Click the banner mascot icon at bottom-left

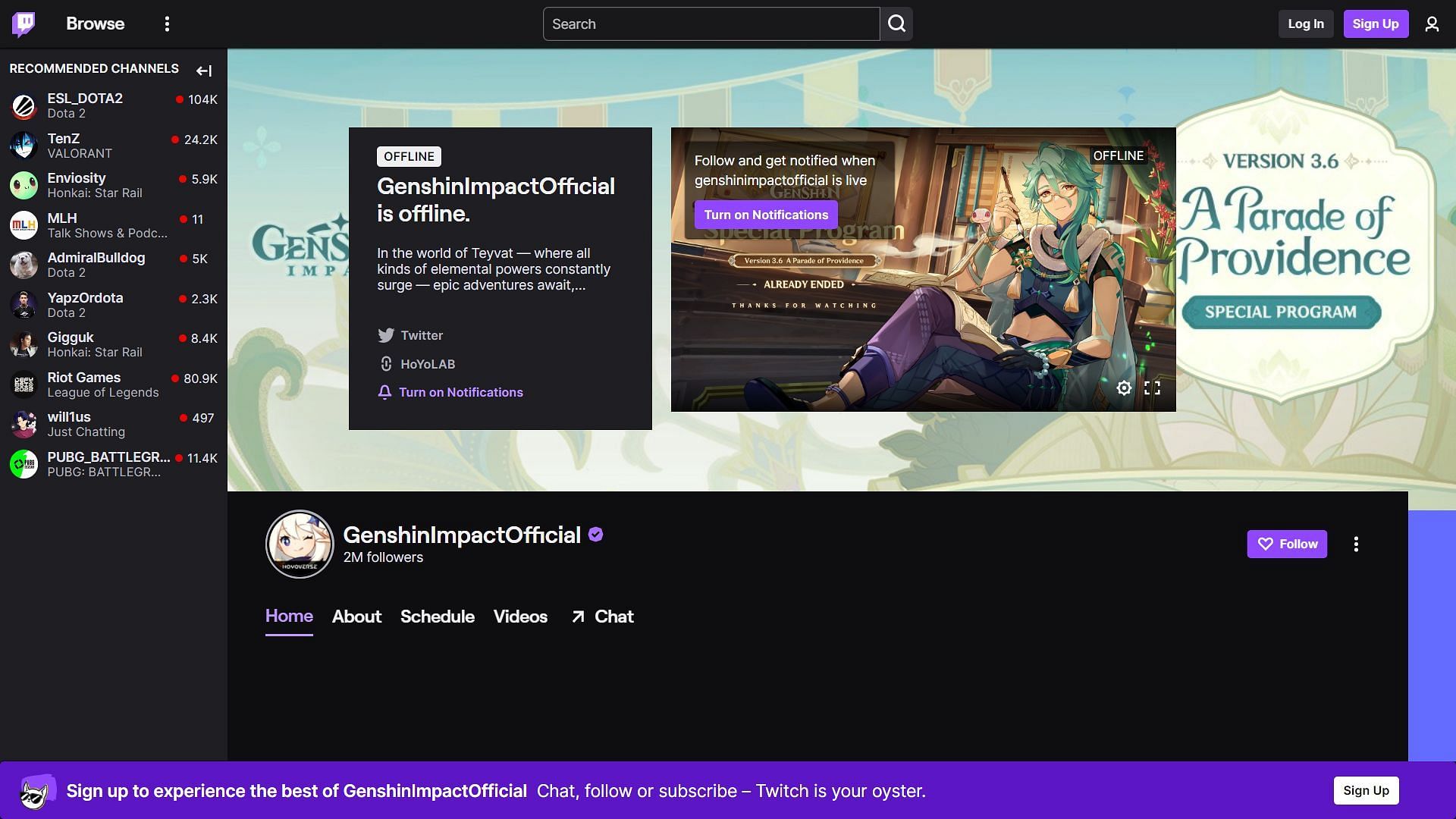click(x=37, y=792)
